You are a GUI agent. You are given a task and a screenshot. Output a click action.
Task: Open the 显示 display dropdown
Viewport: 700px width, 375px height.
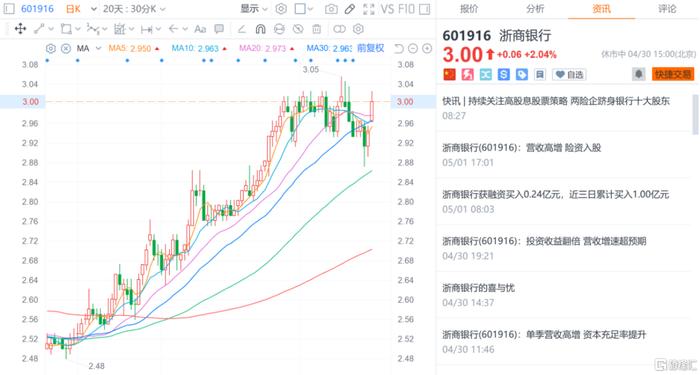[254, 9]
